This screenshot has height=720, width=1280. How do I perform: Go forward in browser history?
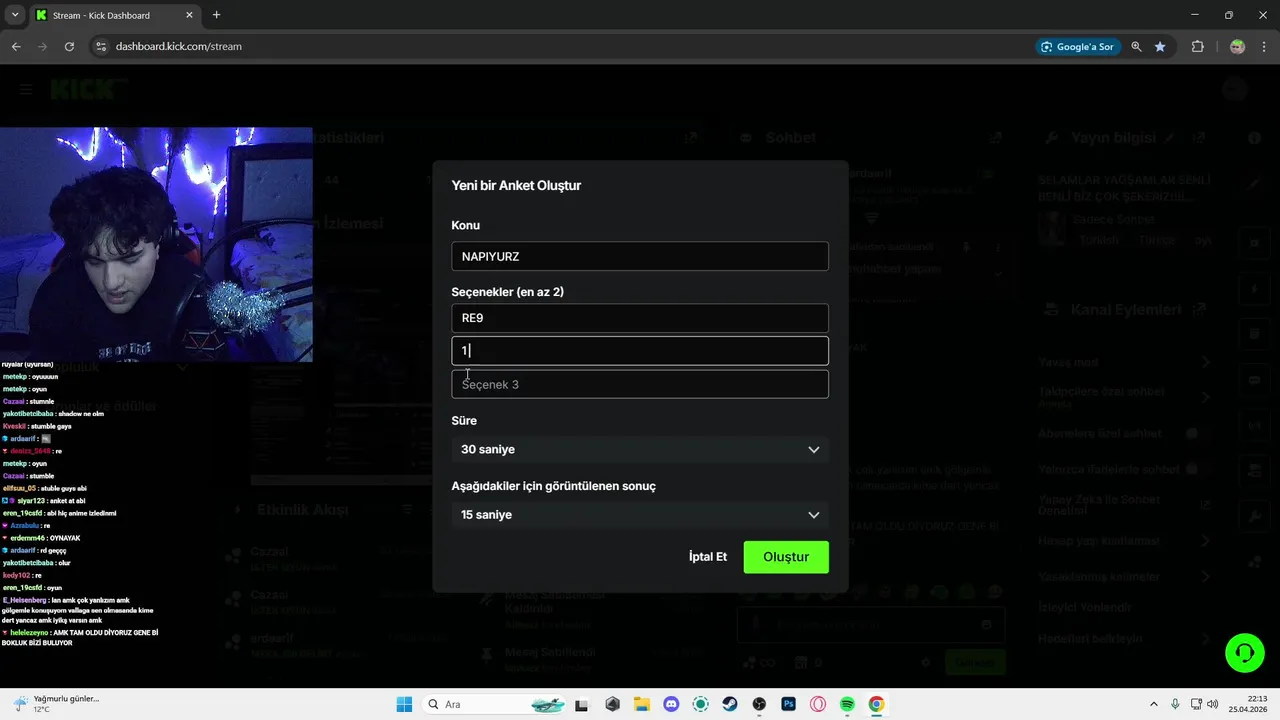coord(42,46)
